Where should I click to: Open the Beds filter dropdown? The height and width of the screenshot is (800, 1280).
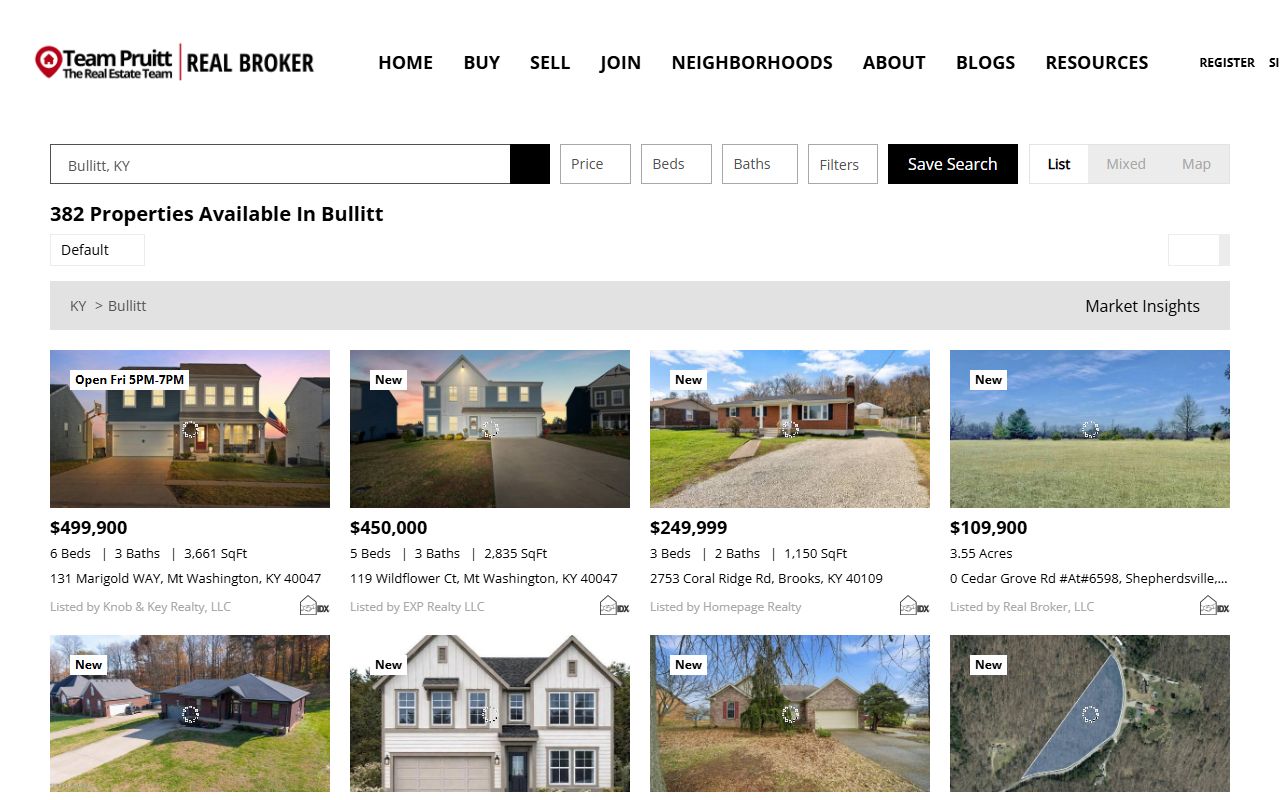coord(676,164)
